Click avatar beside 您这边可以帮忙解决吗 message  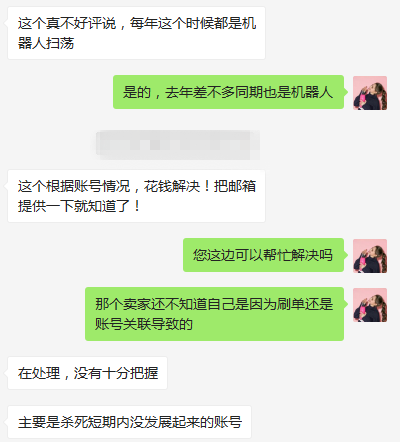tap(370, 256)
